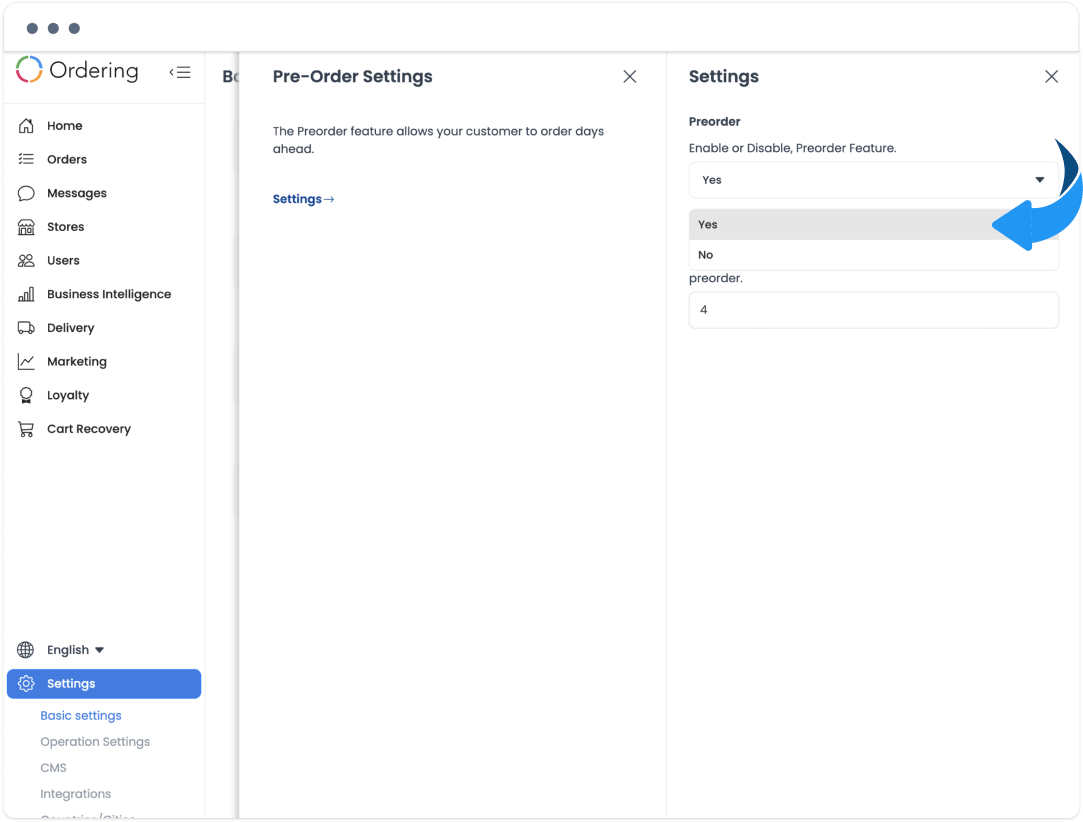Click the Cart Recovery cart icon
This screenshot has height=822, width=1083.
tap(26, 429)
